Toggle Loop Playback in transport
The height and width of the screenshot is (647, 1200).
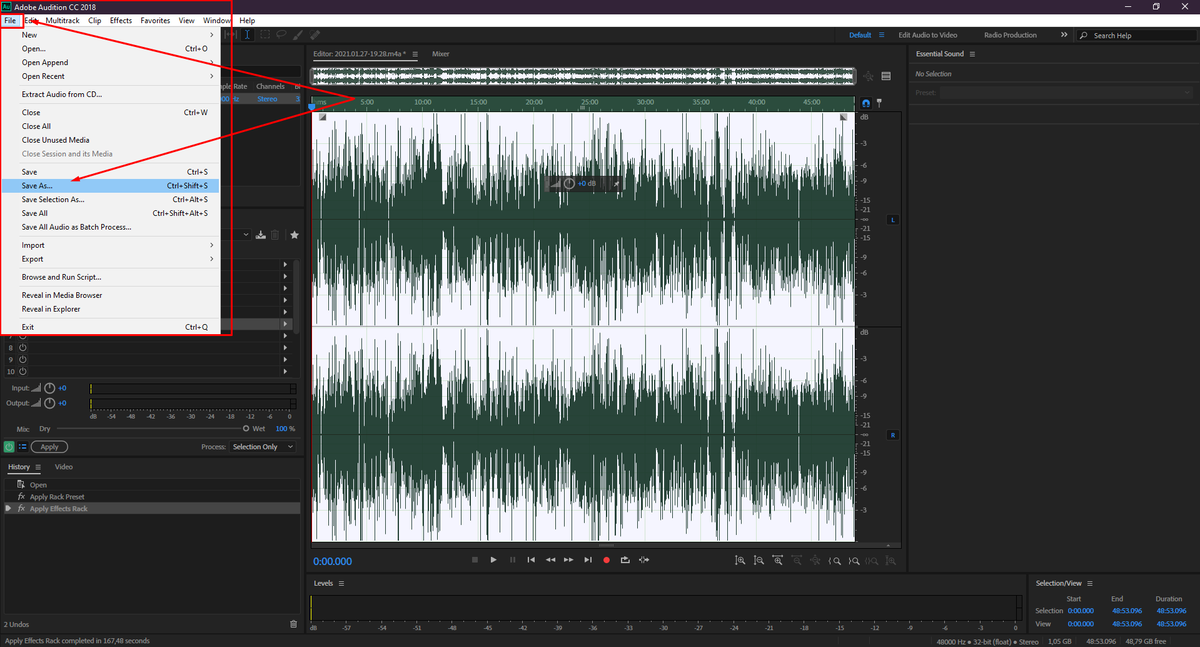coord(625,560)
